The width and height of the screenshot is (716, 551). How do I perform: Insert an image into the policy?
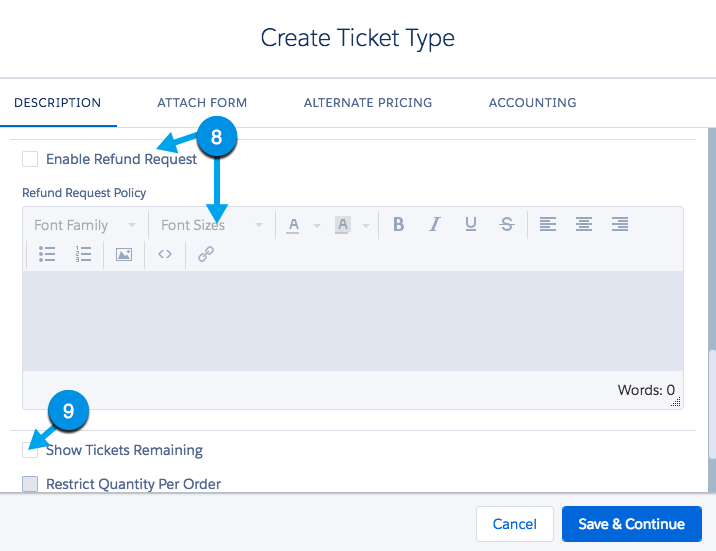click(124, 254)
